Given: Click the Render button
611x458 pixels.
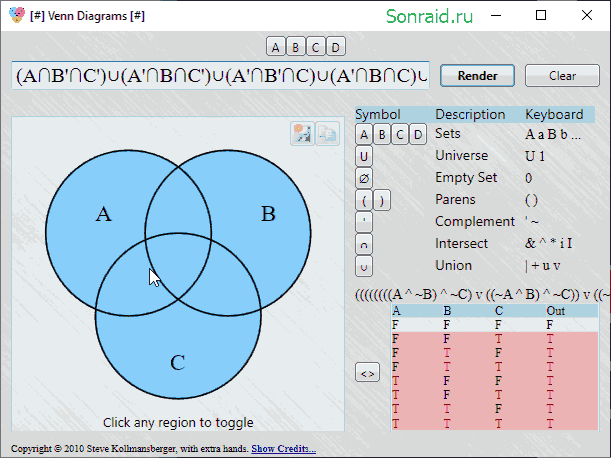Looking at the screenshot, I should [x=477, y=75].
